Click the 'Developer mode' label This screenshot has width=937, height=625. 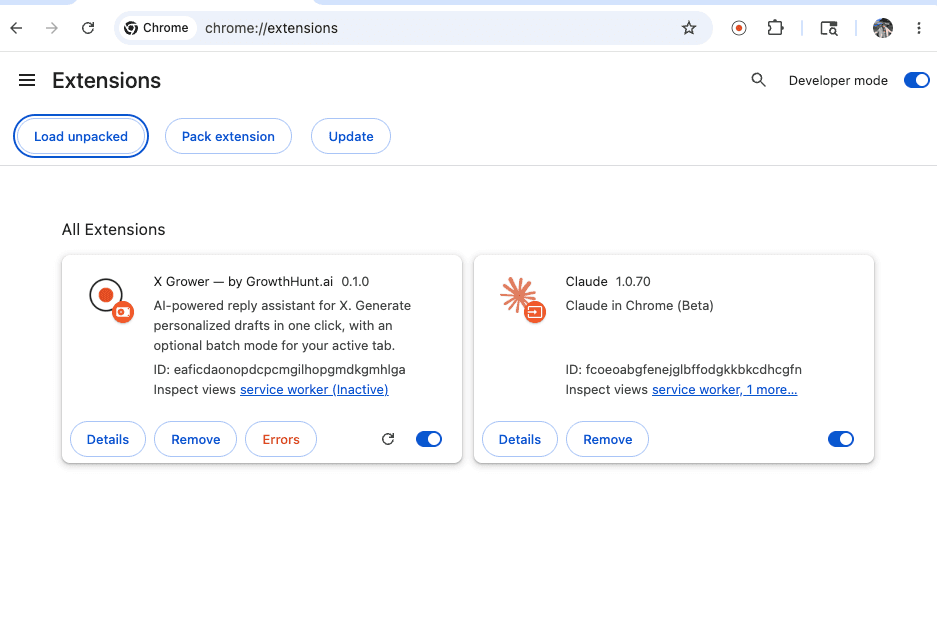pos(838,81)
